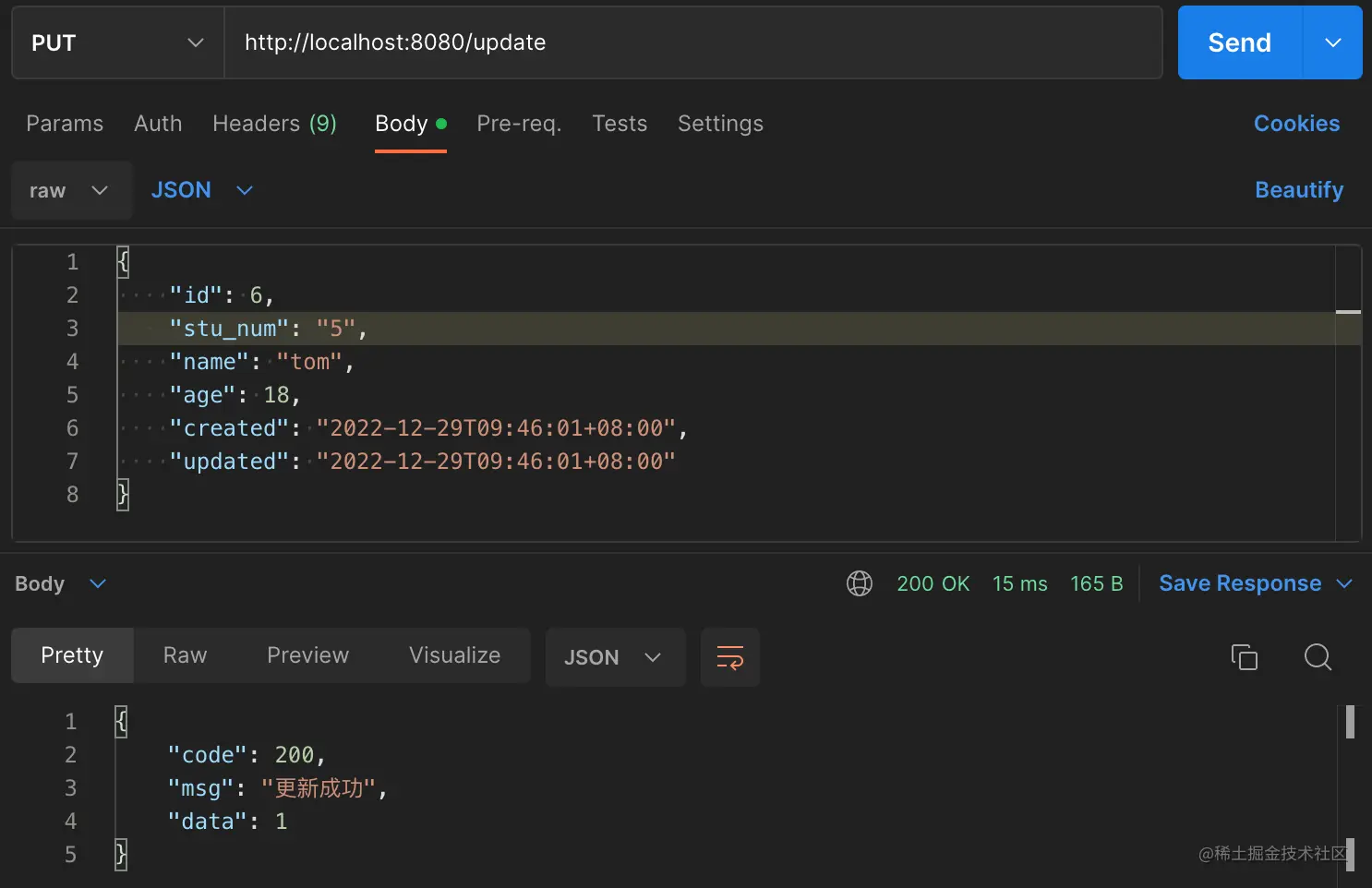Switch to the Params tab

[x=65, y=124]
